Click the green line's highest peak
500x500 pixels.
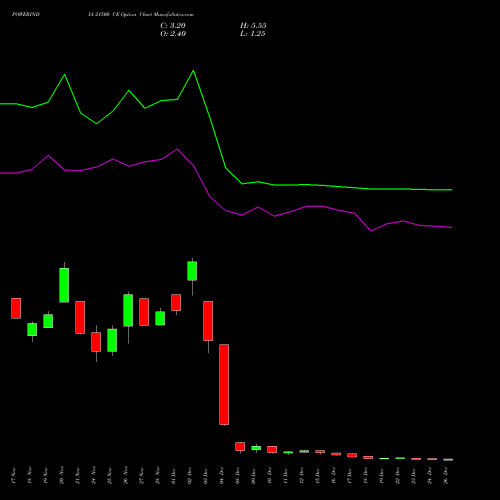coord(193,71)
